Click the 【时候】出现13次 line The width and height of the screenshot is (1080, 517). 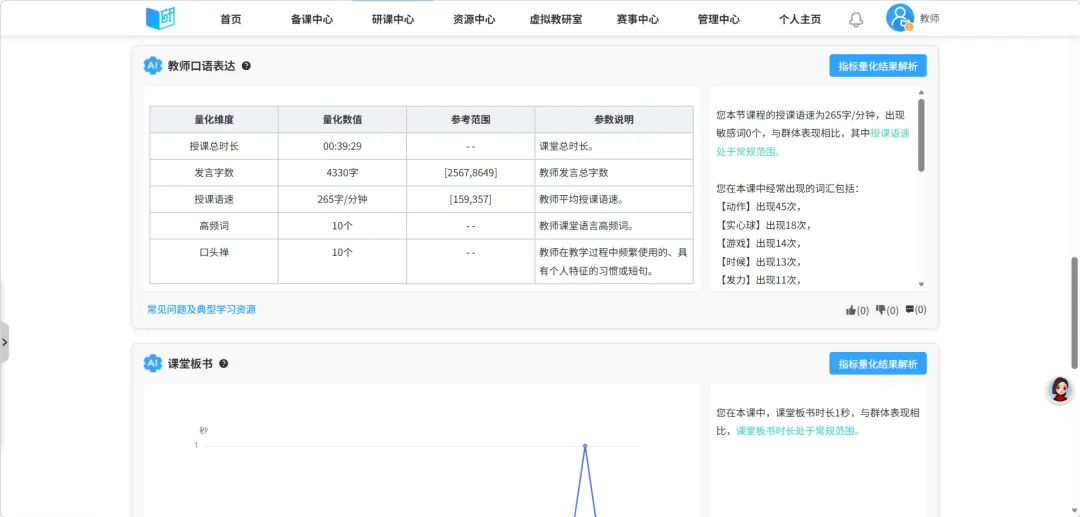click(x=758, y=262)
